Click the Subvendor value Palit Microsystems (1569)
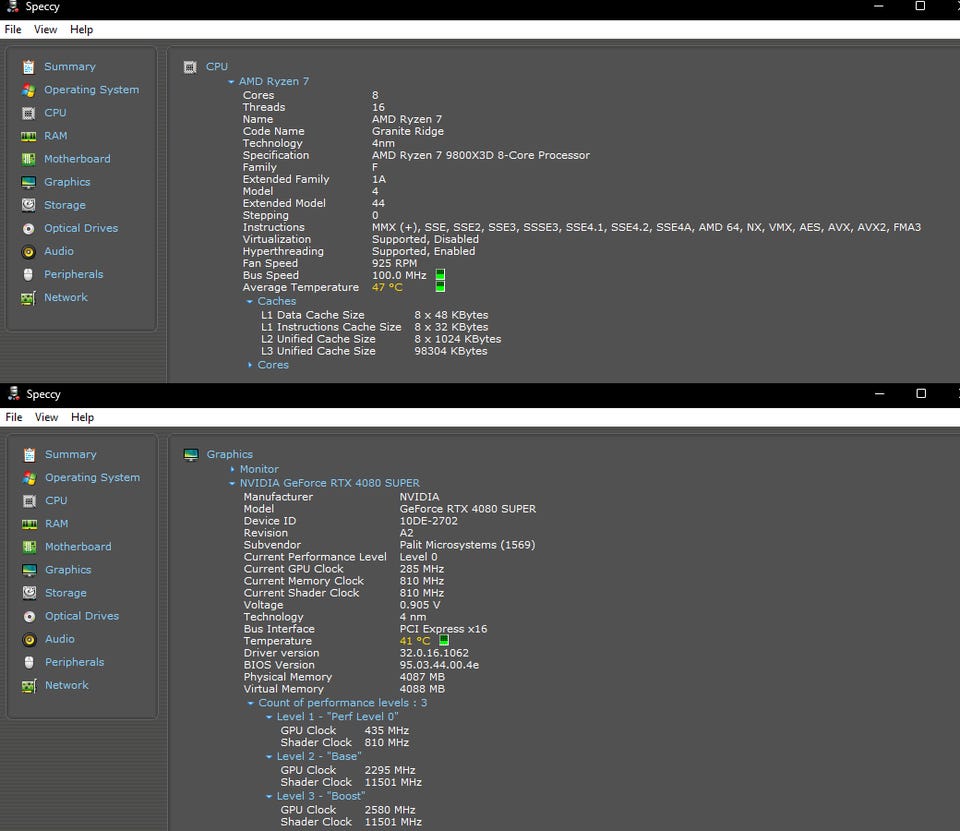 pyautogui.click(x=467, y=545)
